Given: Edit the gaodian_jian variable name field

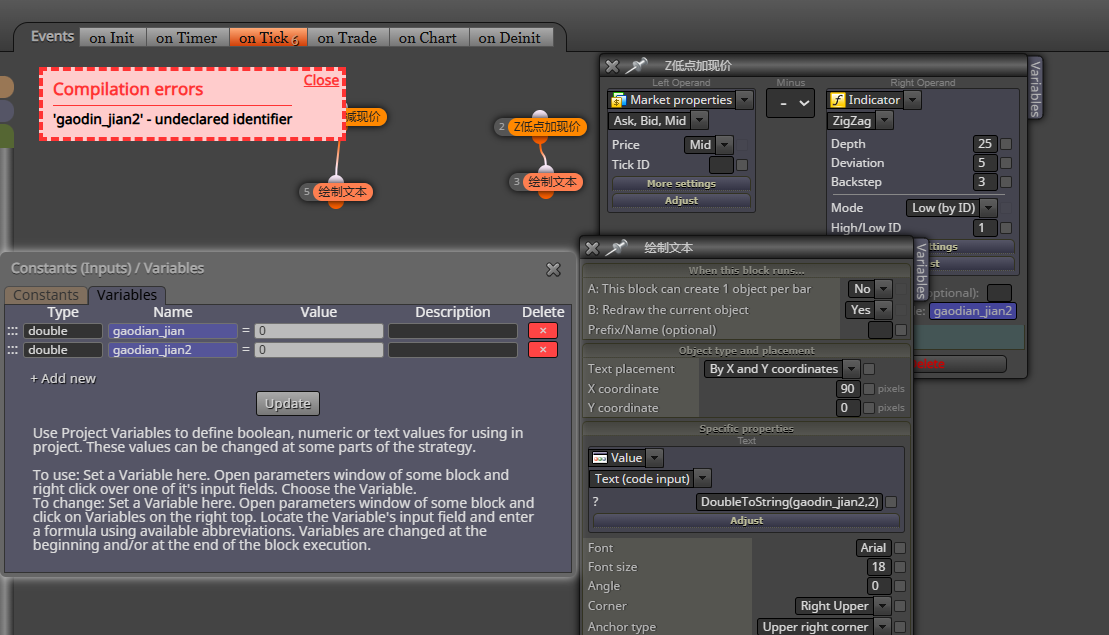Looking at the screenshot, I should (x=173, y=330).
